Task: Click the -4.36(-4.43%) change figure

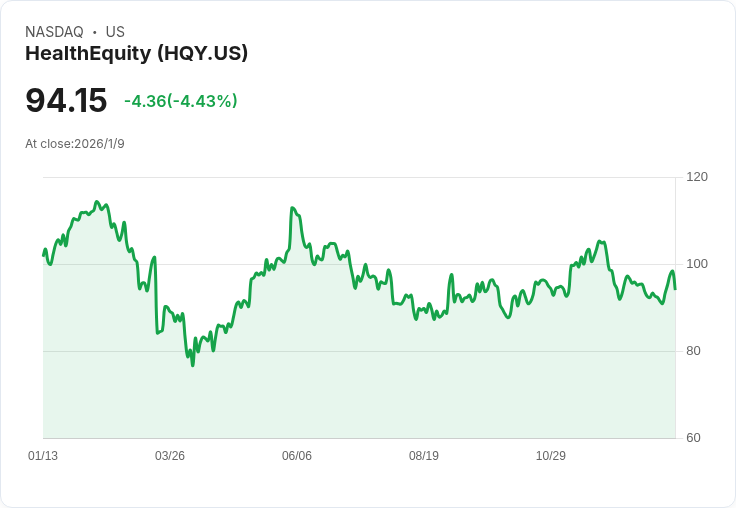Action: [x=181, y=101]
